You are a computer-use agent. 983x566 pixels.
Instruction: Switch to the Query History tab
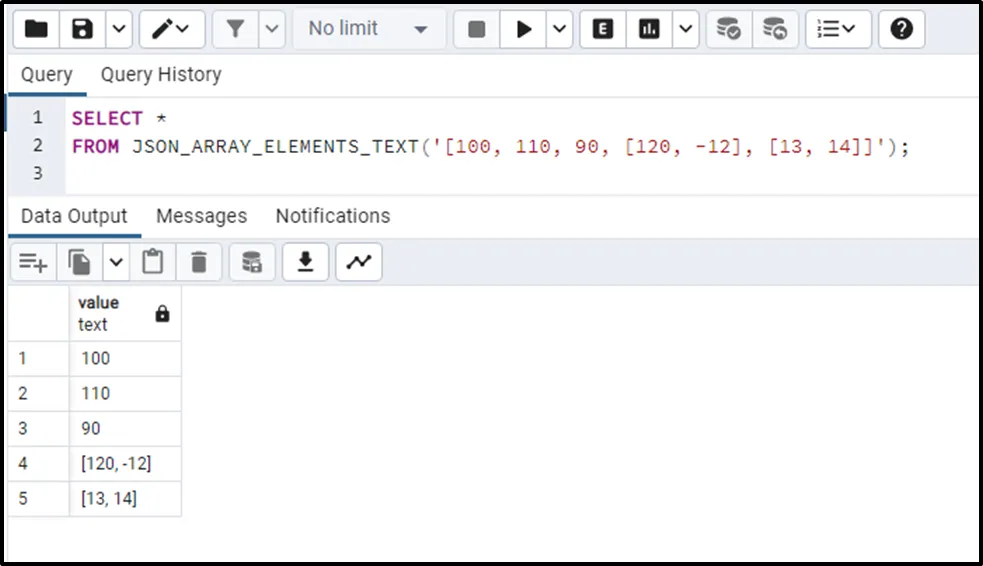(x=161, y=75)
